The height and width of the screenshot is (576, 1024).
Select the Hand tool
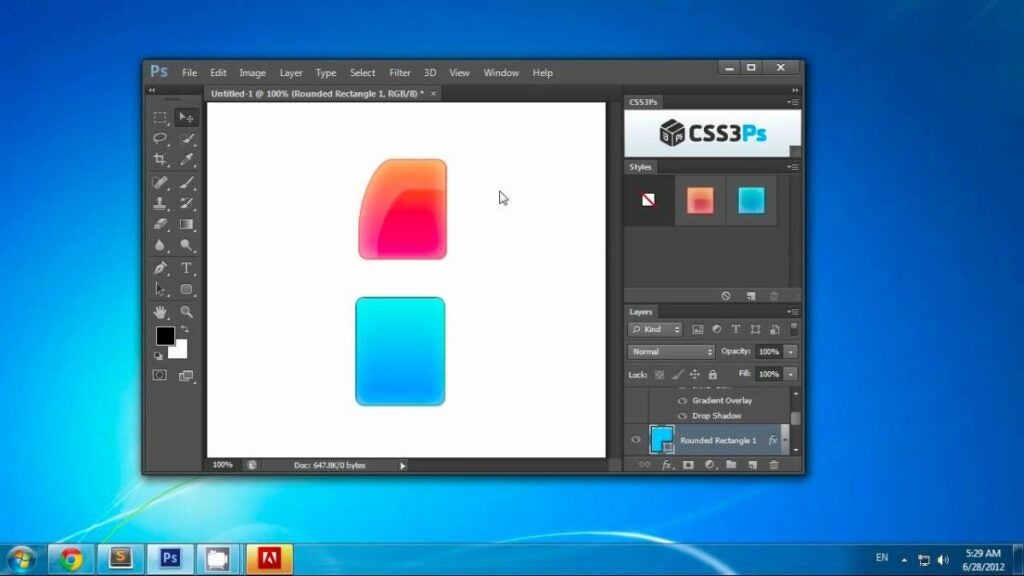[x=160, y=312]
